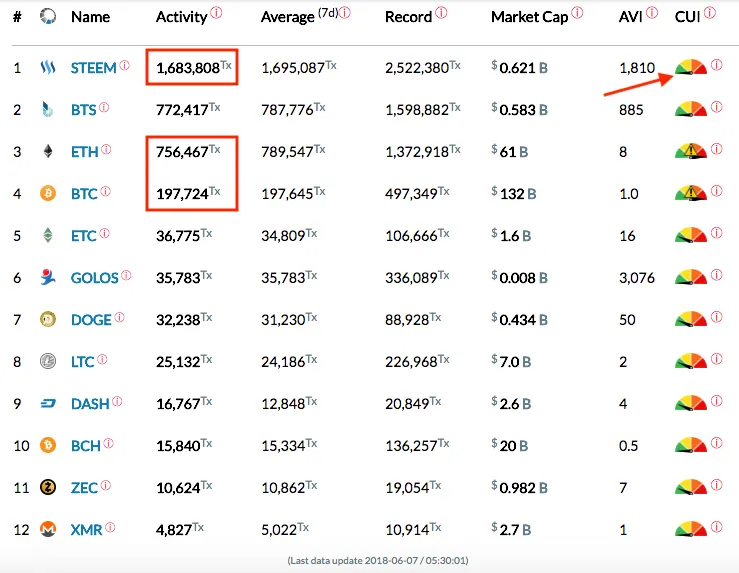Image resolution: width=739 pixels, height=573 pixels.
Task: Open the STEEM coin link
Action: (x=93, y=68)
